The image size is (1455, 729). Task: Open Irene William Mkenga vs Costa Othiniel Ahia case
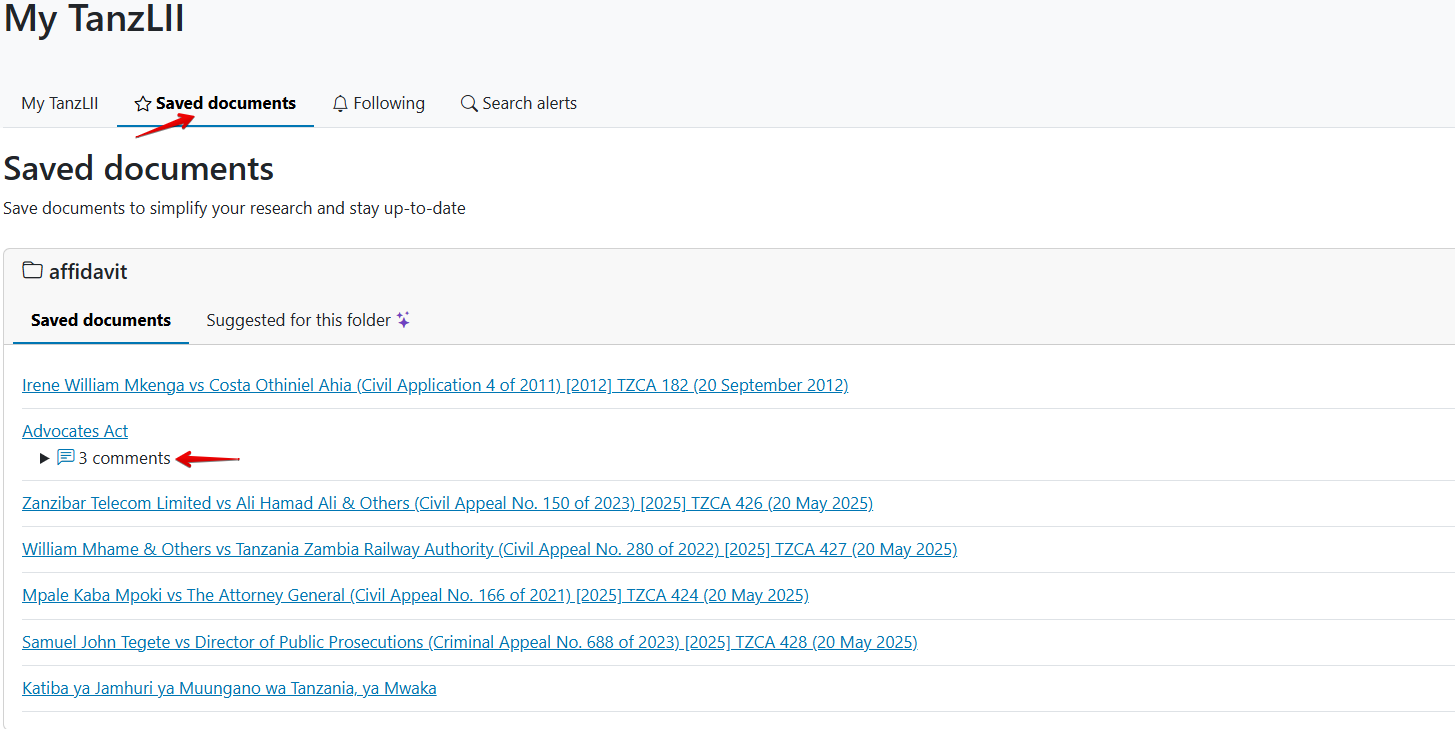(435, 385)
